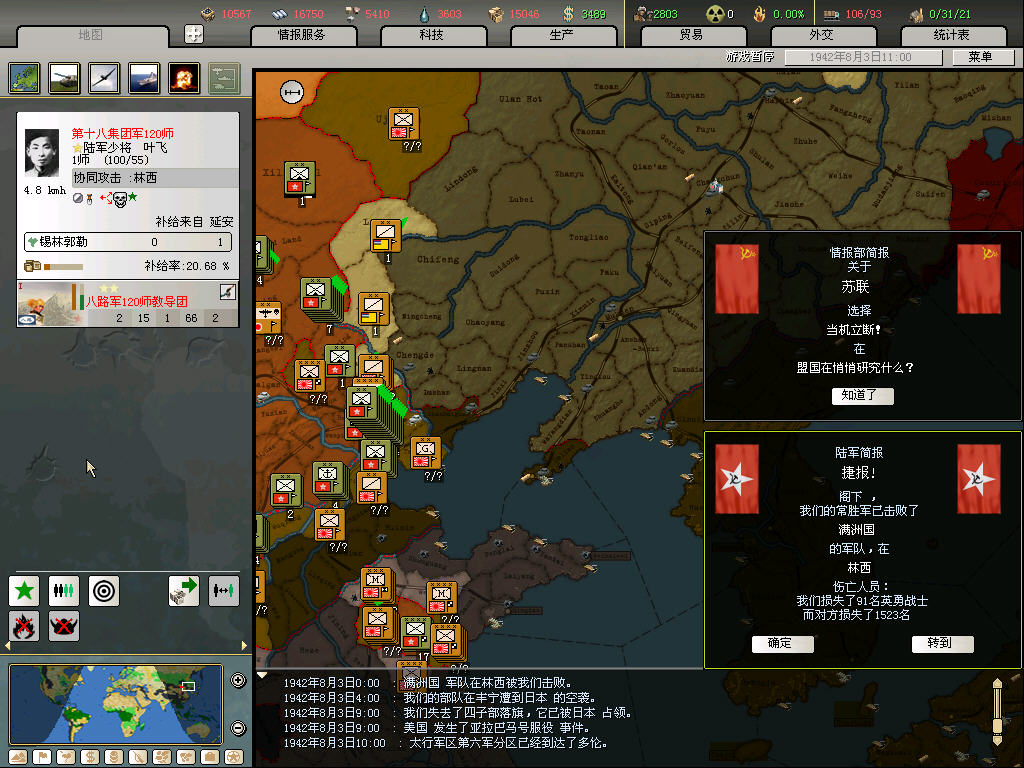Image resolution: width=1024 pixels, height=768 pixels.
Task: Open the 科技 tab
Action: pyautogui.click(x=432, y=35)
